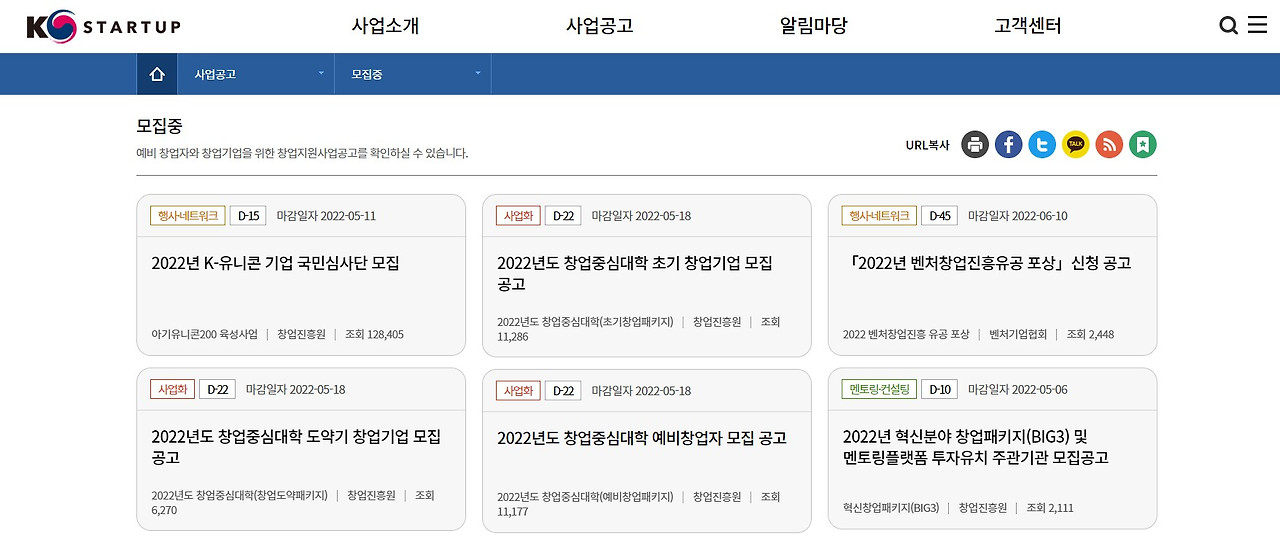Copy the page link with URL복사
The height and width of the screenshot is (544, 1280).
click(x=928, y=145)
